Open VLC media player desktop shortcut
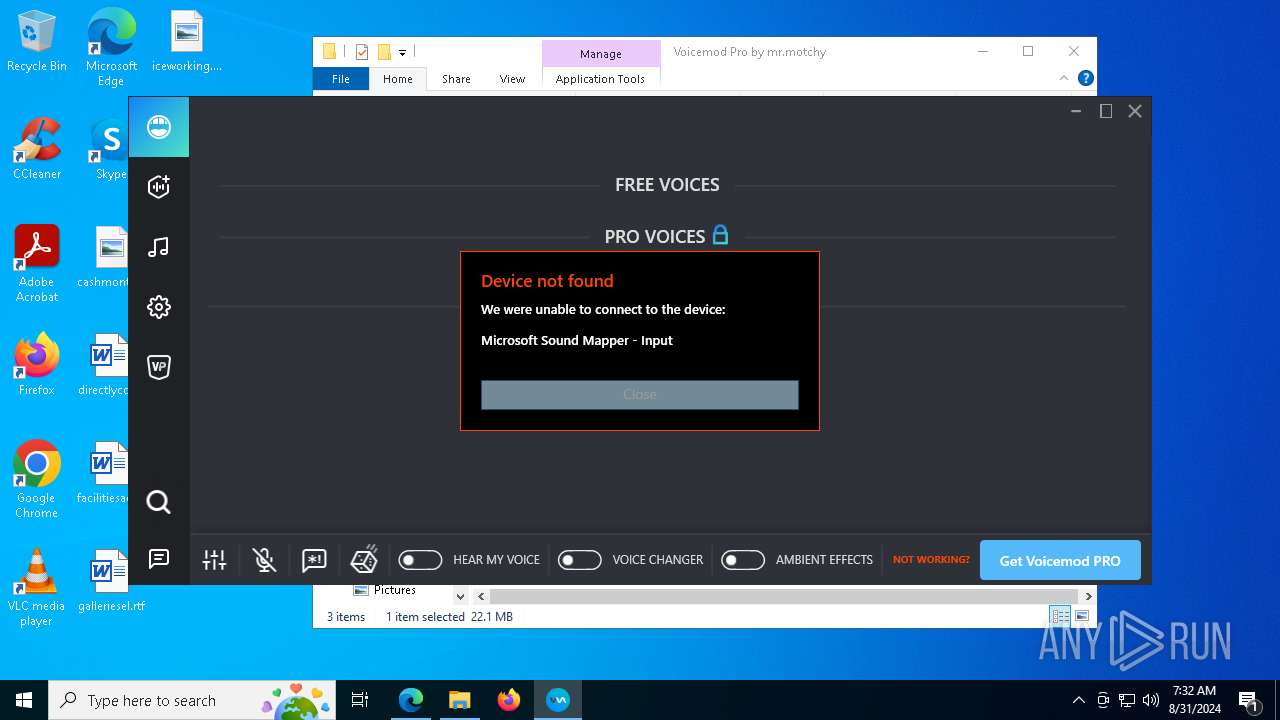 37,588
